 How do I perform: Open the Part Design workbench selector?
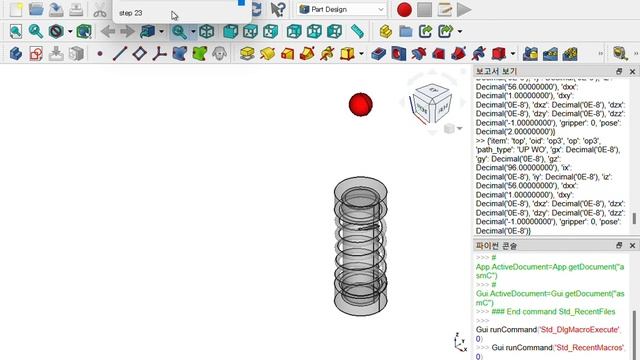pyautogui.click(x=341, y=9)
